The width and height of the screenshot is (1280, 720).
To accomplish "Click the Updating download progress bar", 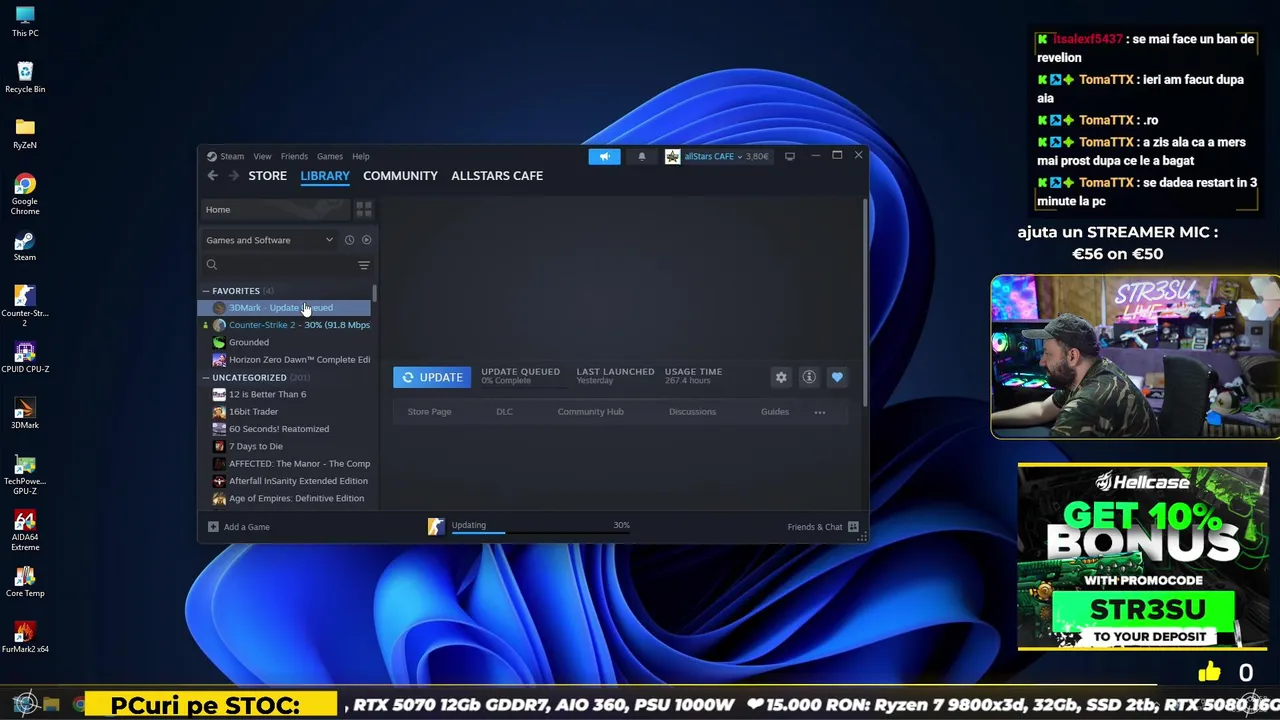I will (540, 534).
